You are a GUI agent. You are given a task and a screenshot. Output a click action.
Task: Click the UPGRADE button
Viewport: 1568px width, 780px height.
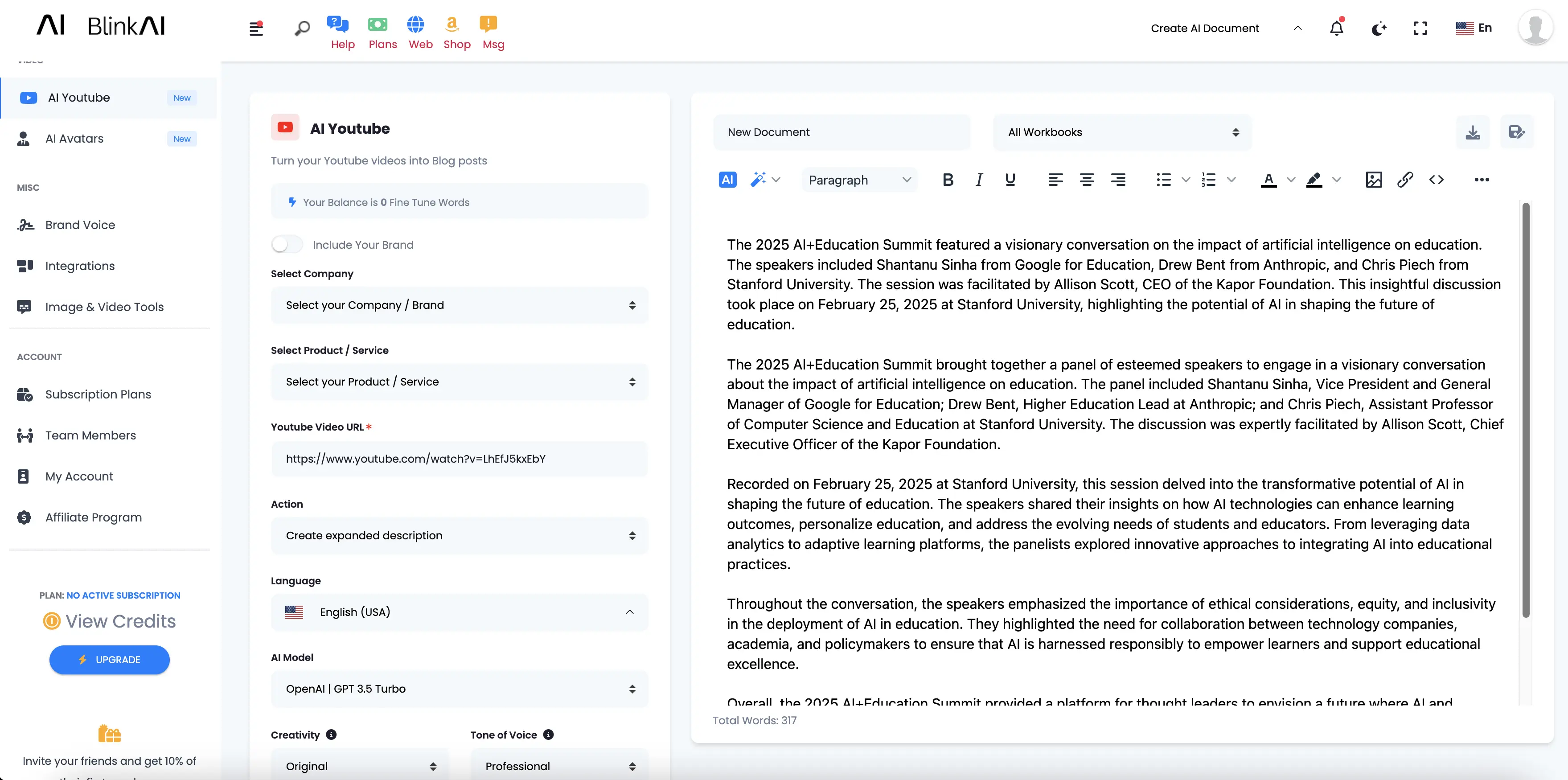(x=110, y=660)
